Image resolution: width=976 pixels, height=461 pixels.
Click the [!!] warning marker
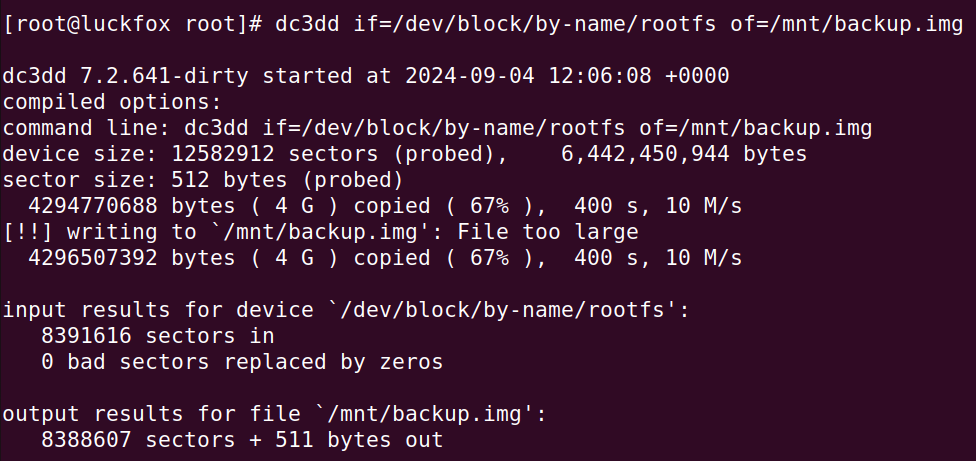(29, 232)
